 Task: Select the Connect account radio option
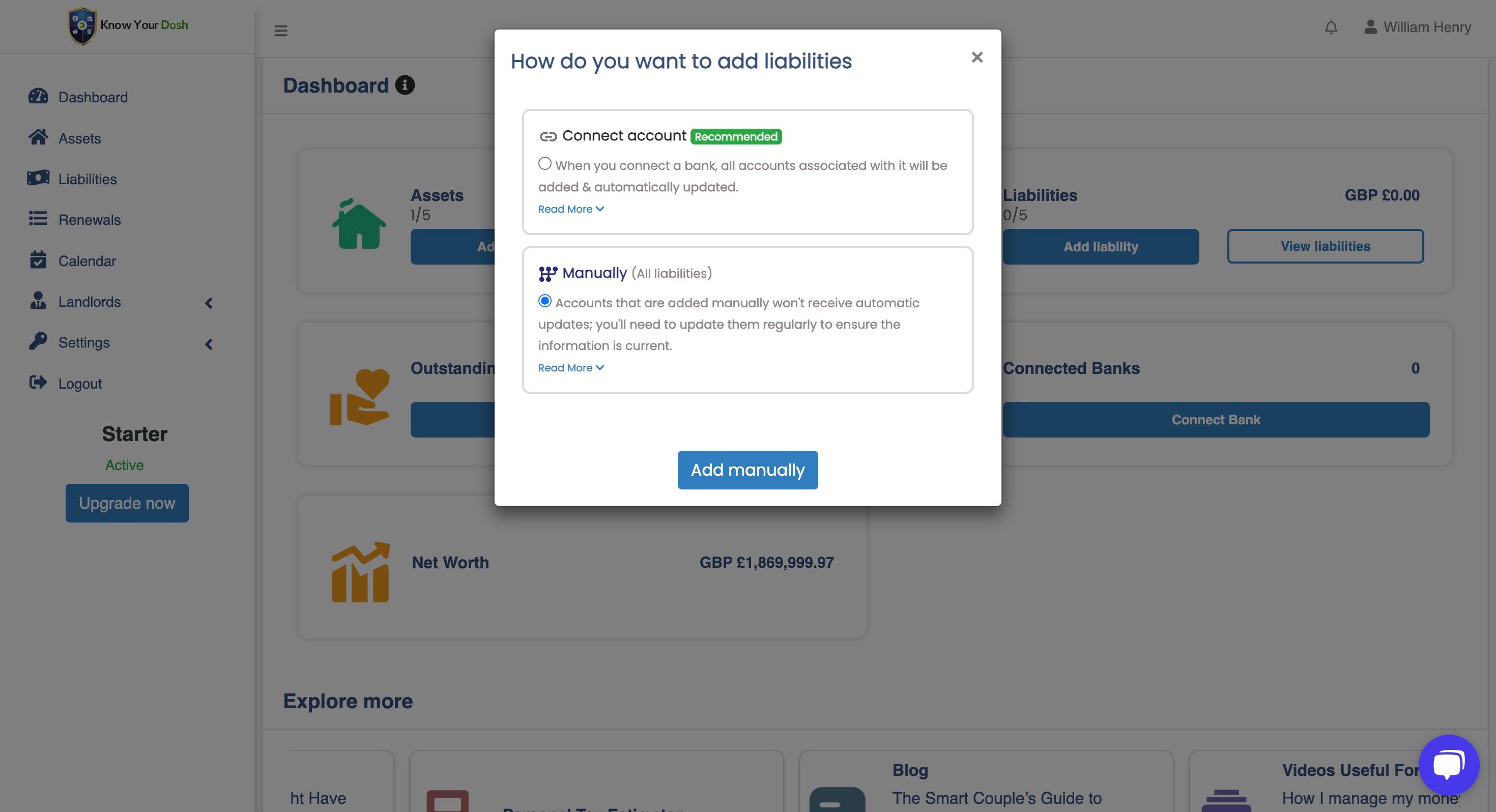tap(545, 164)
